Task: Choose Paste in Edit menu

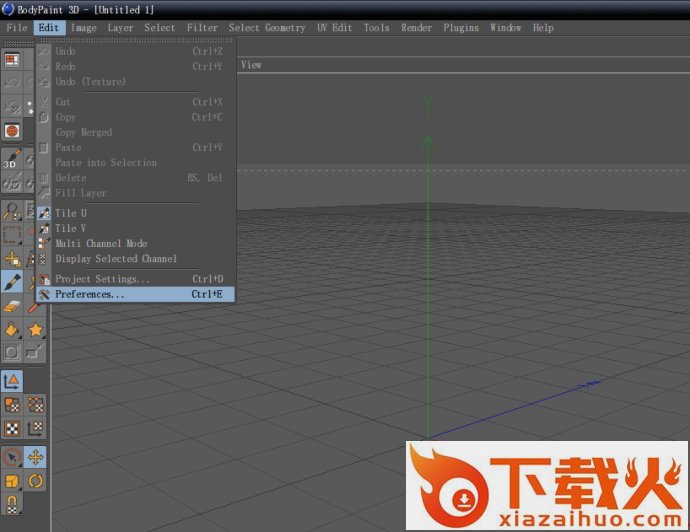Action: pyautogui.click(x=136, y=147)
